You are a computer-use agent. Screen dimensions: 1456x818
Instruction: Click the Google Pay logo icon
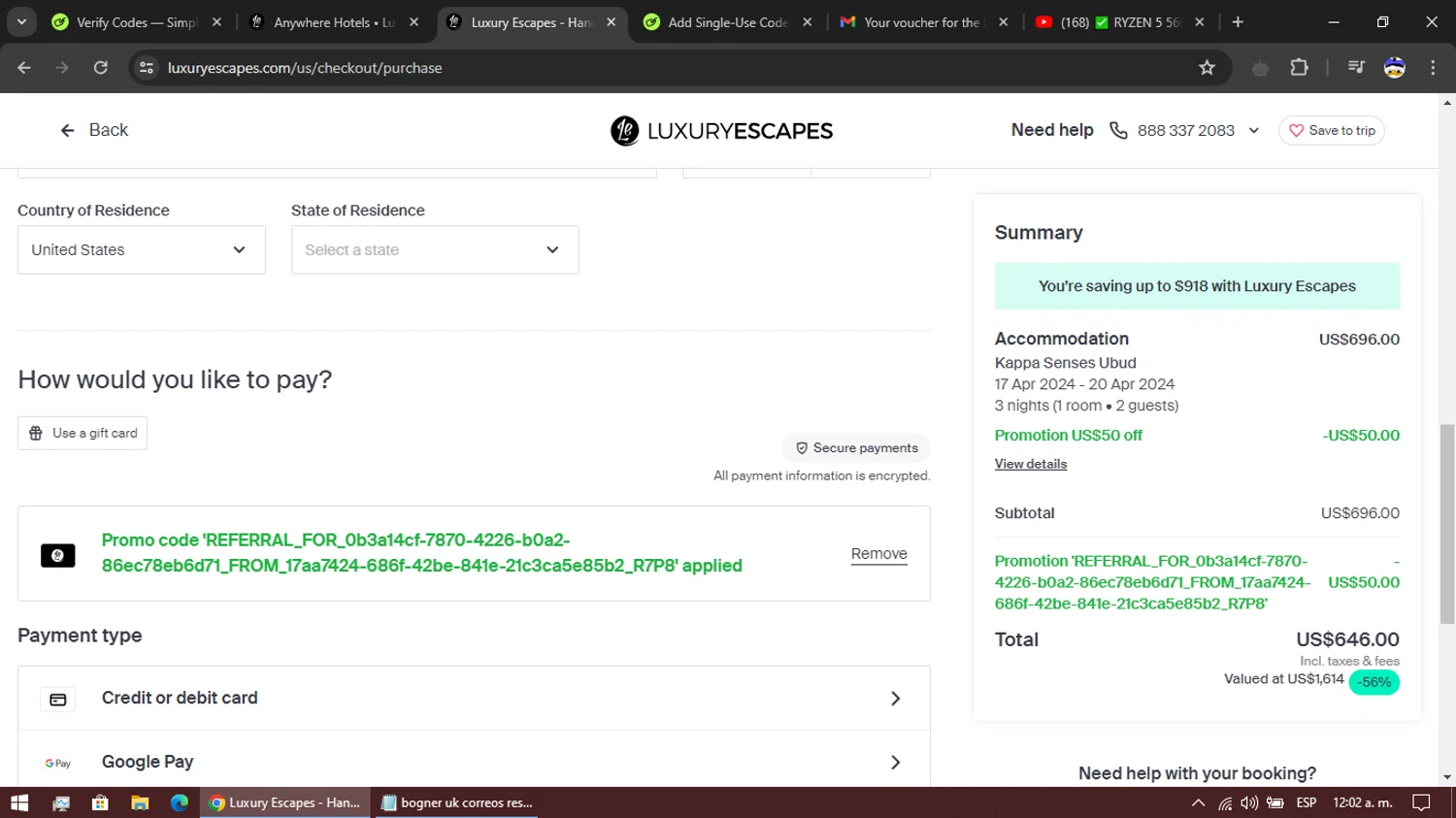pos(58,763)
